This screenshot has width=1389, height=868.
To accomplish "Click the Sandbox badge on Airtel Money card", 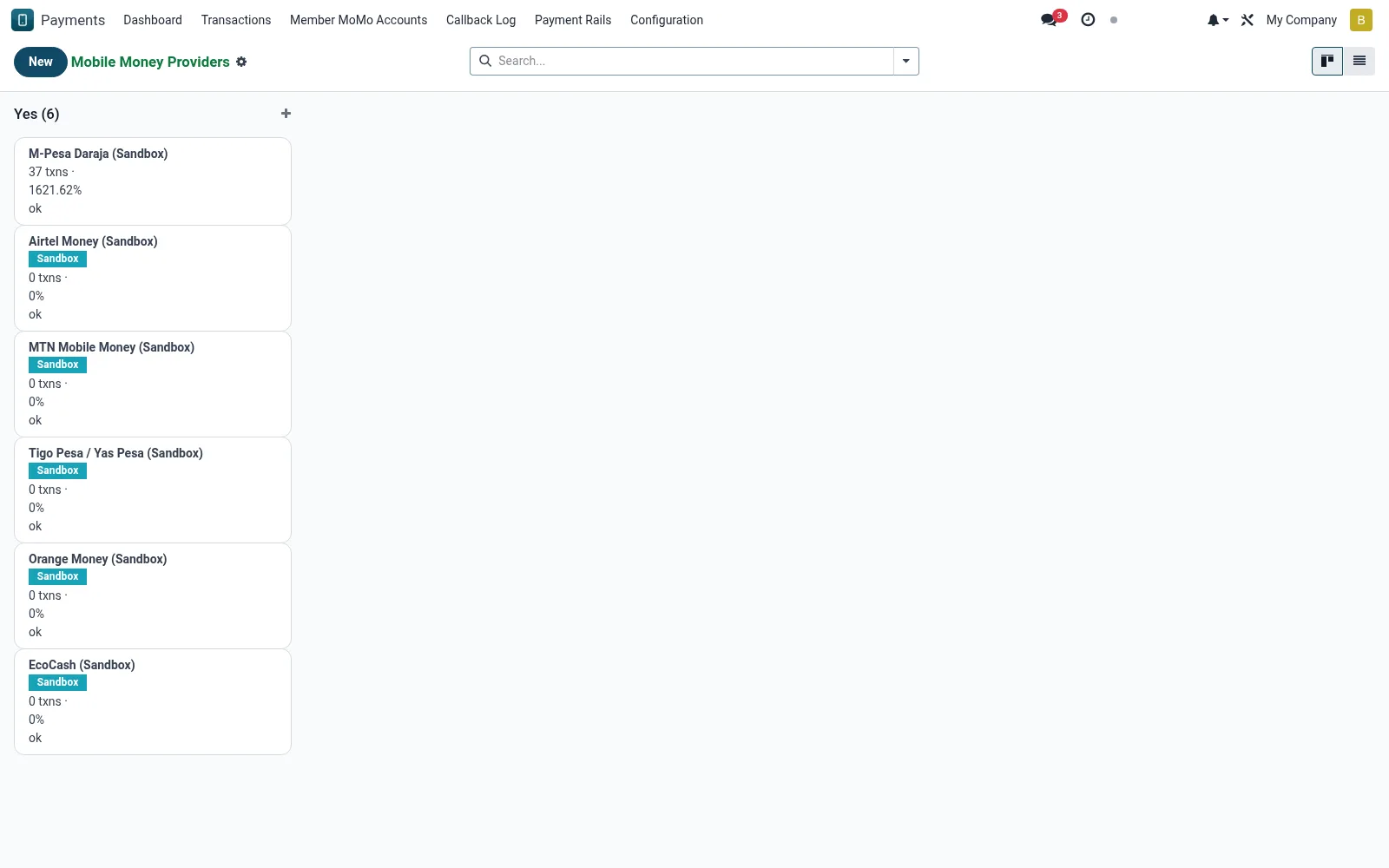I will click(57, 259).
